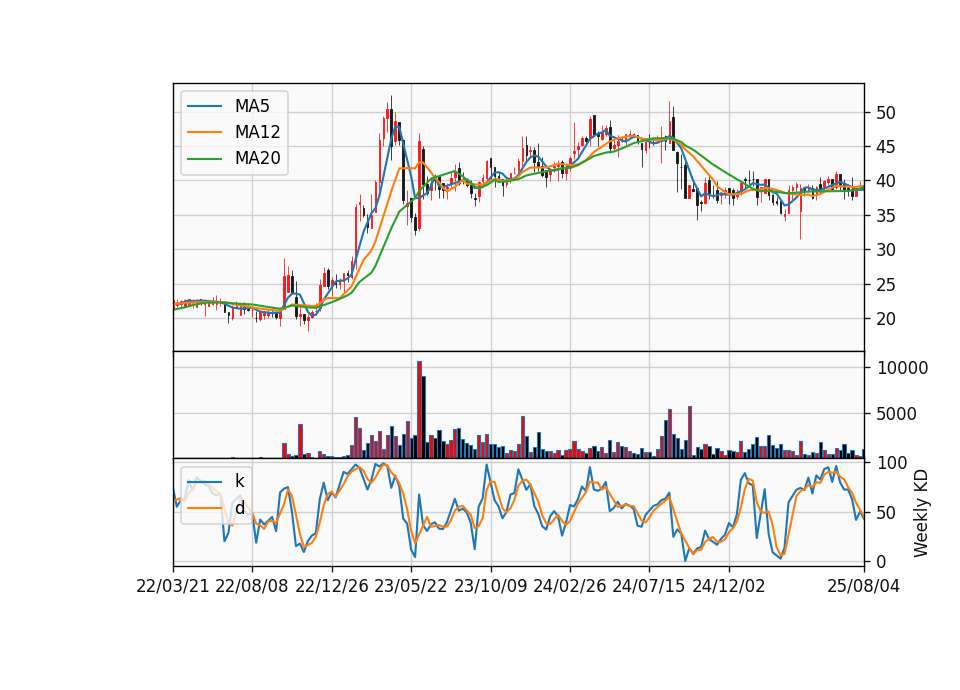This screenshot has width=960, height=690.
Task: Click the MA12 legend label
Action: (257, 132)
